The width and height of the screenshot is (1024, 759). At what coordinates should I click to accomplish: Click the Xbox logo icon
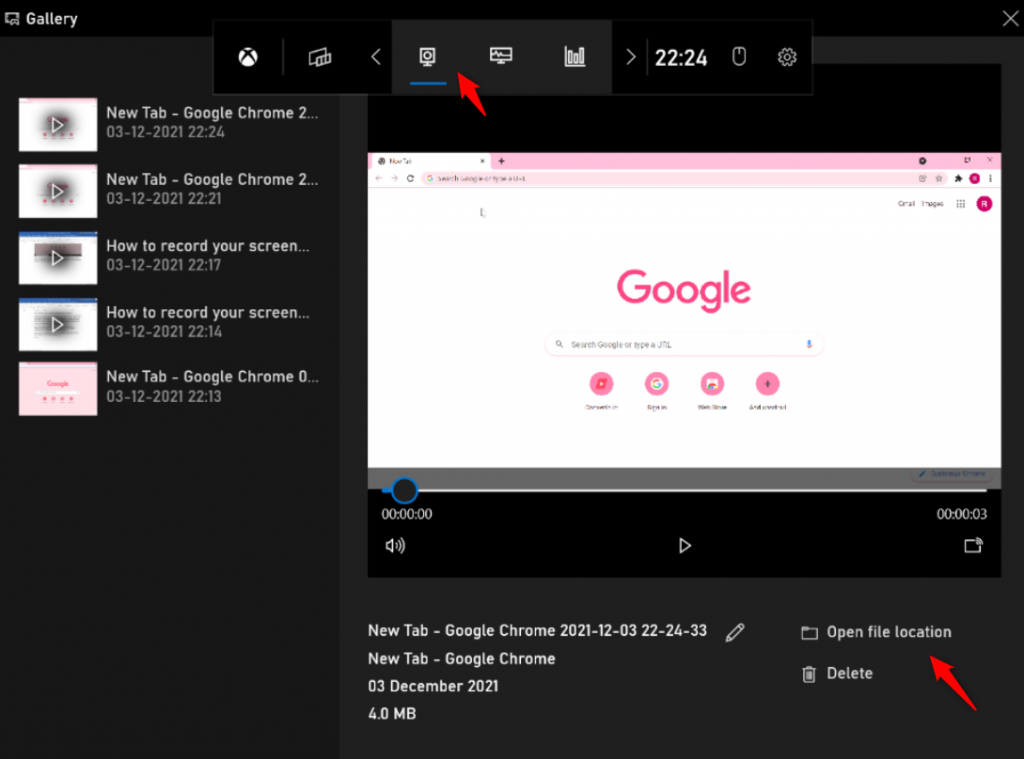click(x=248, y=57)
